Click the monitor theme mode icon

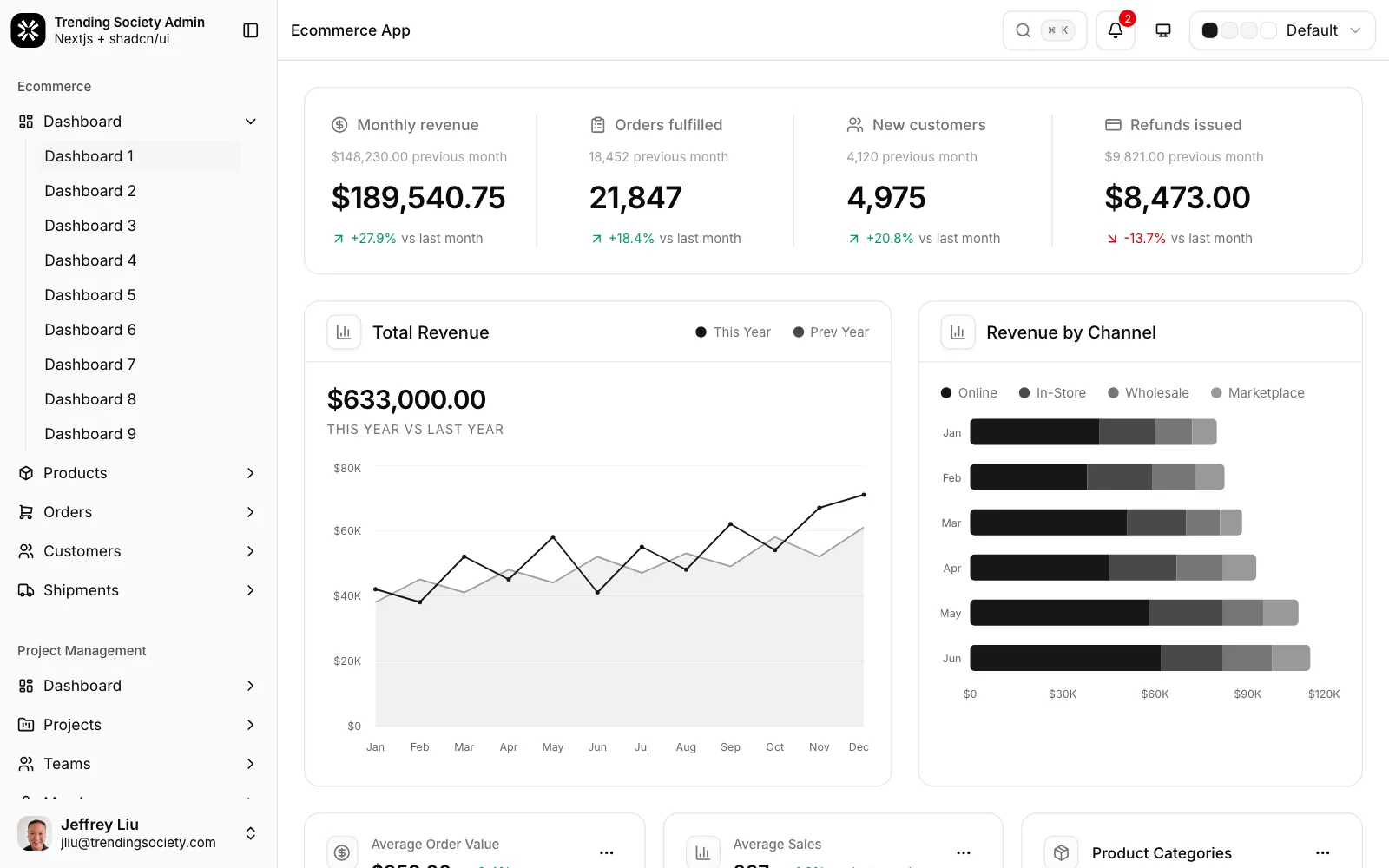1163,30
